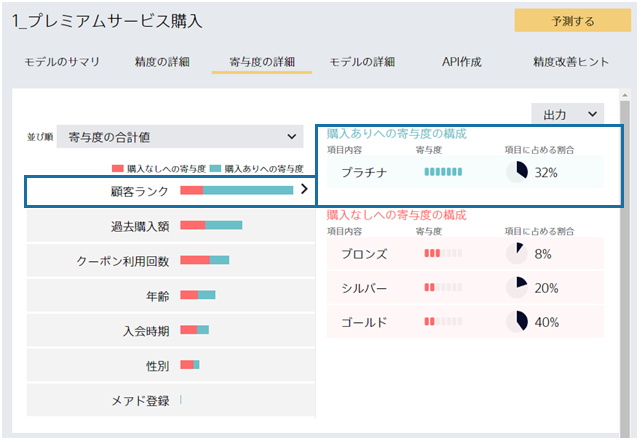Select the メアド登録 feature row
639x440 pixels.
point(171,400)
